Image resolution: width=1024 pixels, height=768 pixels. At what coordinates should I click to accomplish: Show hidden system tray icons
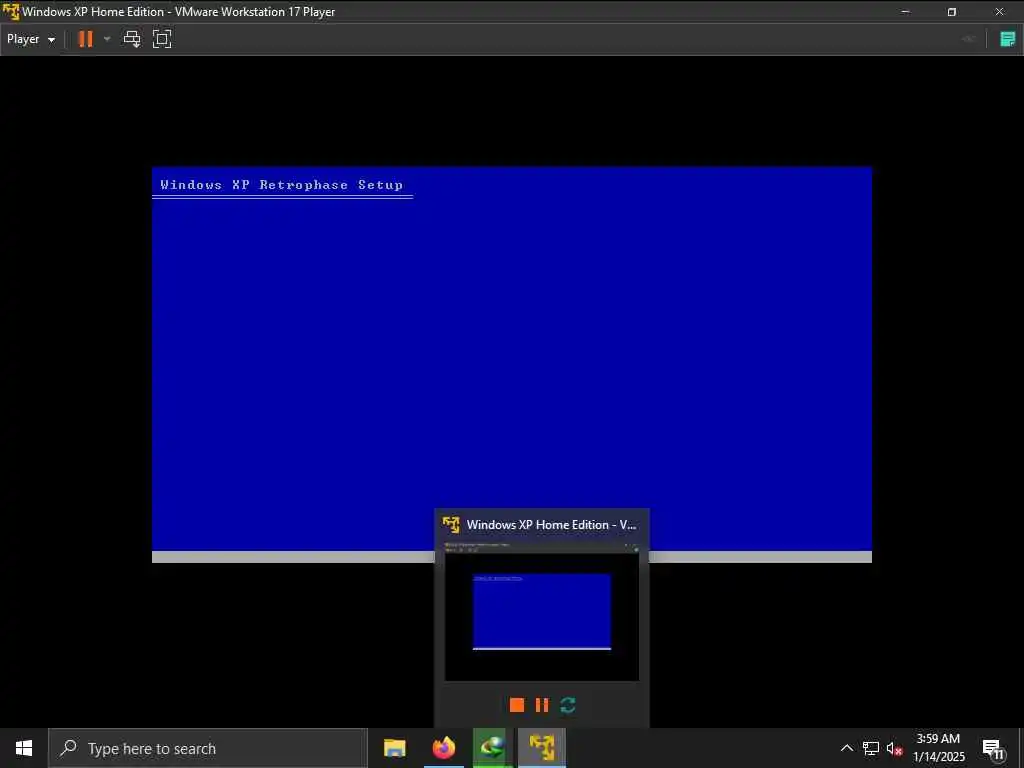pyautogui.click(x=846, y=748)
